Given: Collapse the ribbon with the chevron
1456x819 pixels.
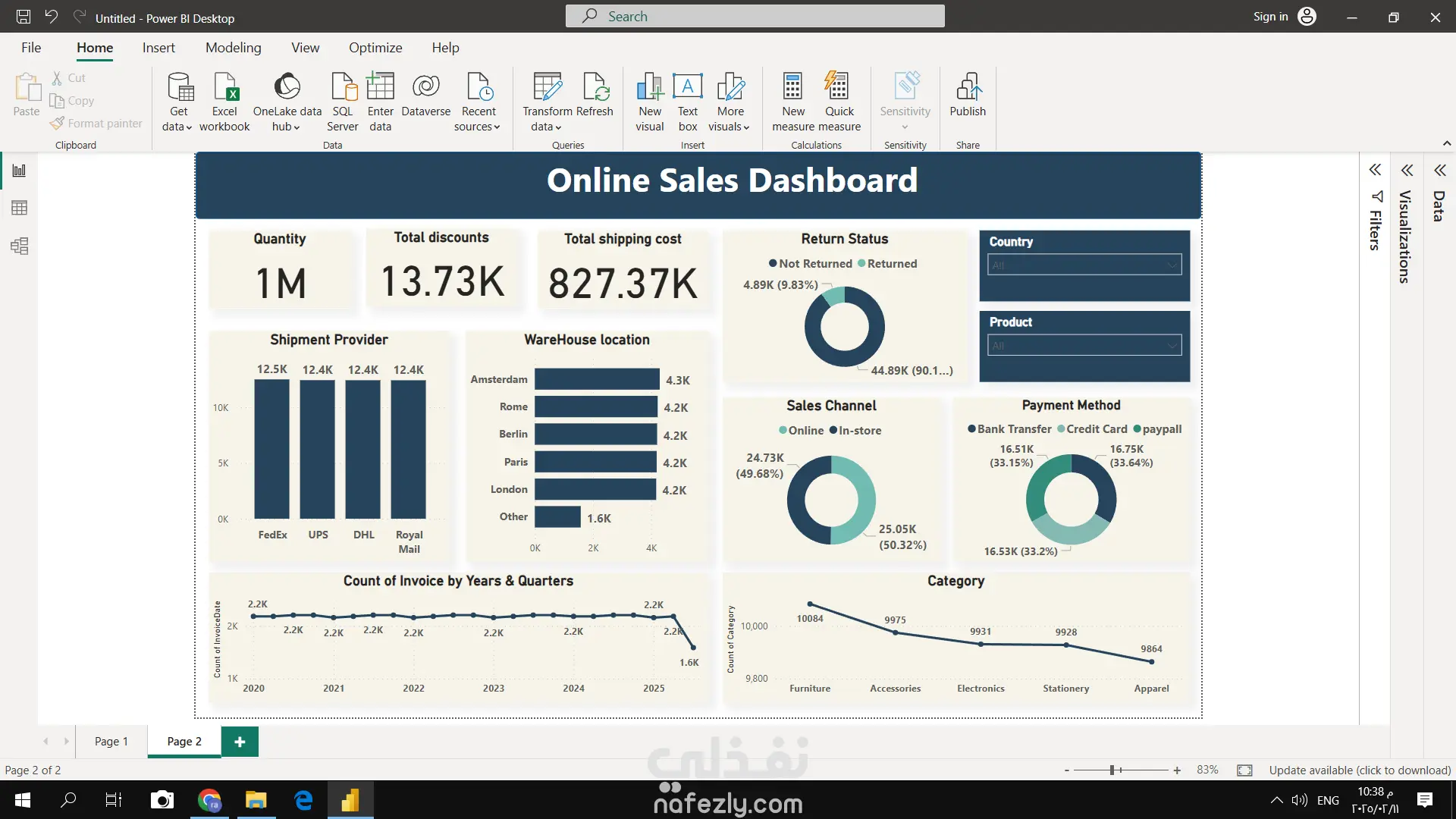Looking at the screenshot, I should pyautogui.click(x=1446, y=143).
